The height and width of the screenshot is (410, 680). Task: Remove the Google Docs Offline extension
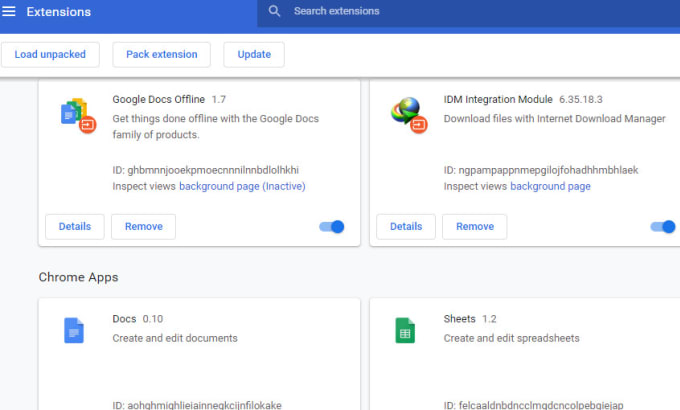point(144,226)
